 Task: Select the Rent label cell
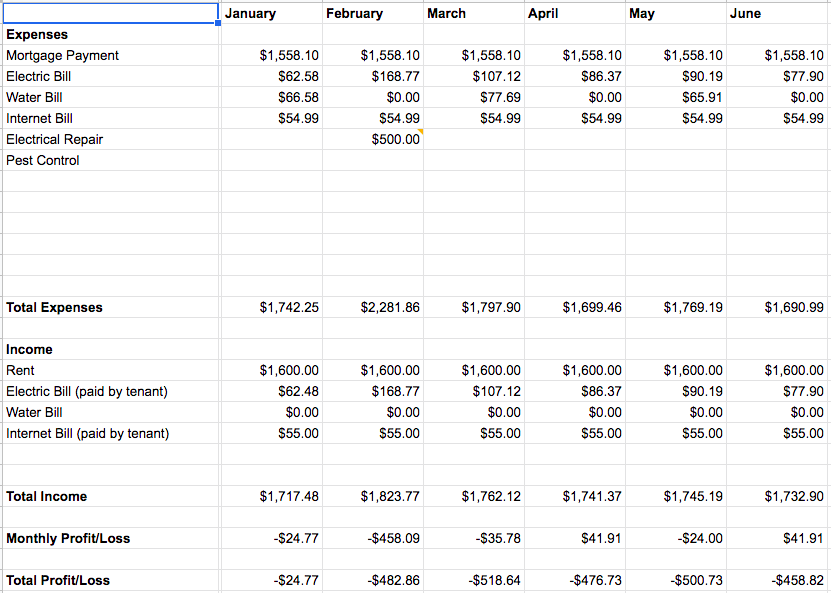(x=110, y=370)
